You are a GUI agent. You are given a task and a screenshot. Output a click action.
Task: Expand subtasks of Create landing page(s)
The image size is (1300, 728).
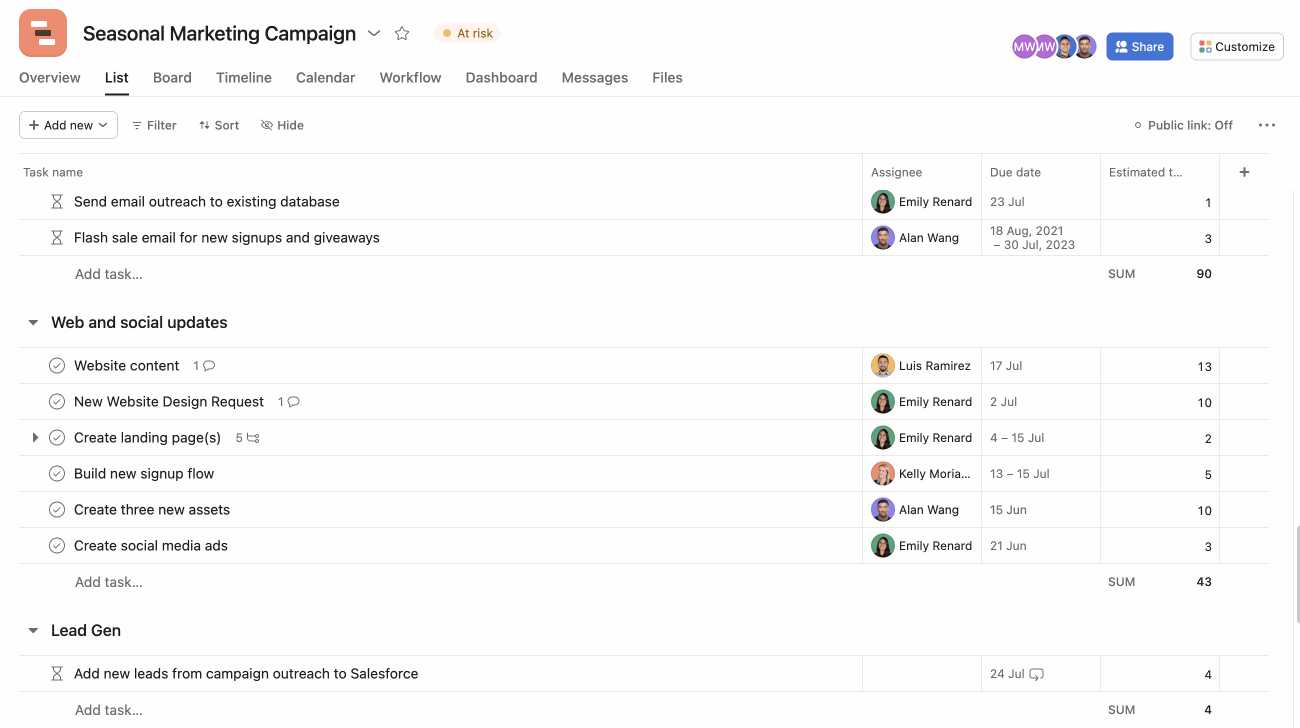[35, 437]
